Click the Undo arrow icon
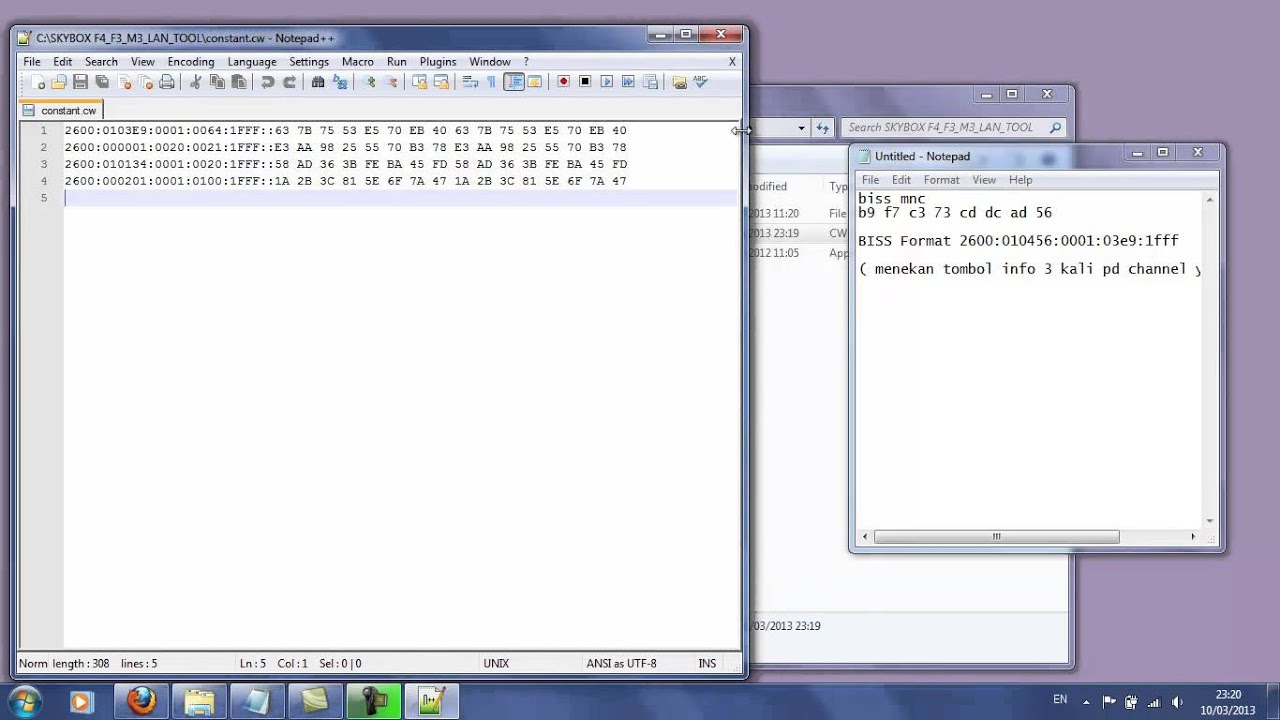This screenshot has width=1280, height=720. pos(267,82)
